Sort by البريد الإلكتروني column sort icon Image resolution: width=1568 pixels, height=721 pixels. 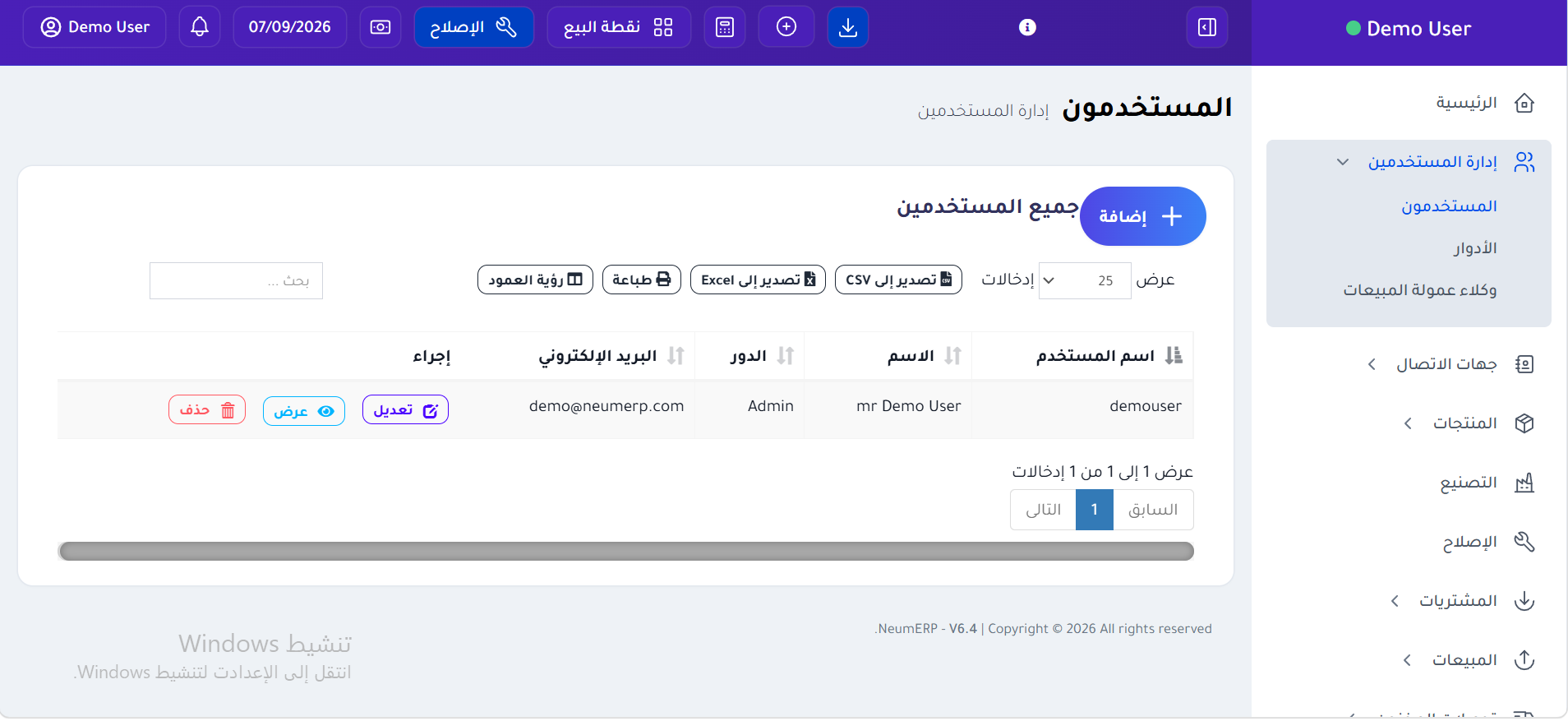[x=676, y=355]
